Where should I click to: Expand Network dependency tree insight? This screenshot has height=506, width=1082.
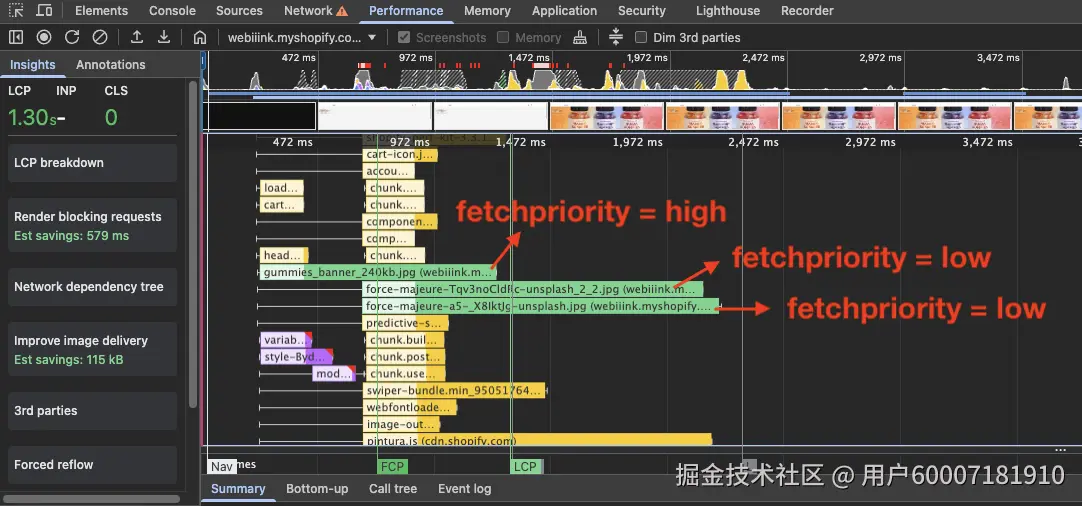pos(92,287)
